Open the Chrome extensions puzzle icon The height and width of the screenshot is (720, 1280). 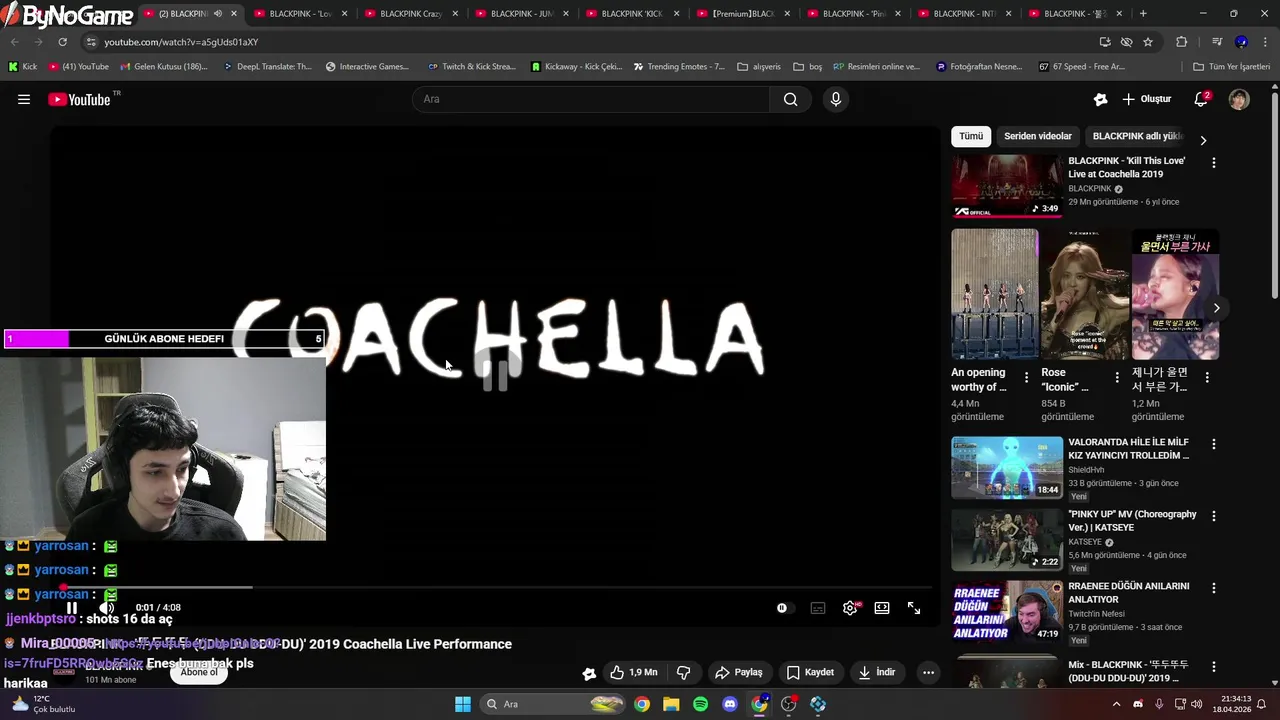pos(1182,42)
